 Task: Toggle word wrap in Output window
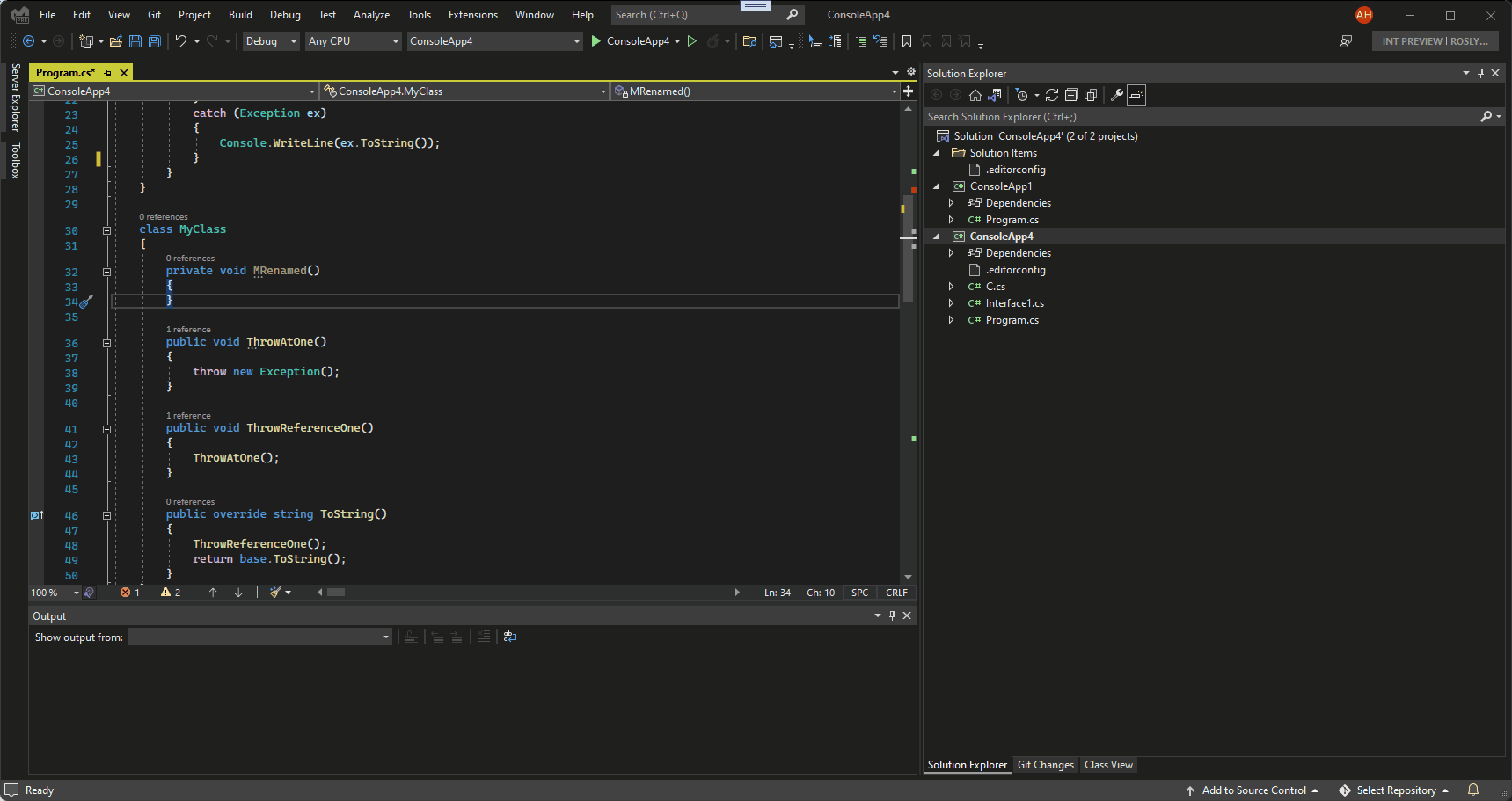pos(510,637)
